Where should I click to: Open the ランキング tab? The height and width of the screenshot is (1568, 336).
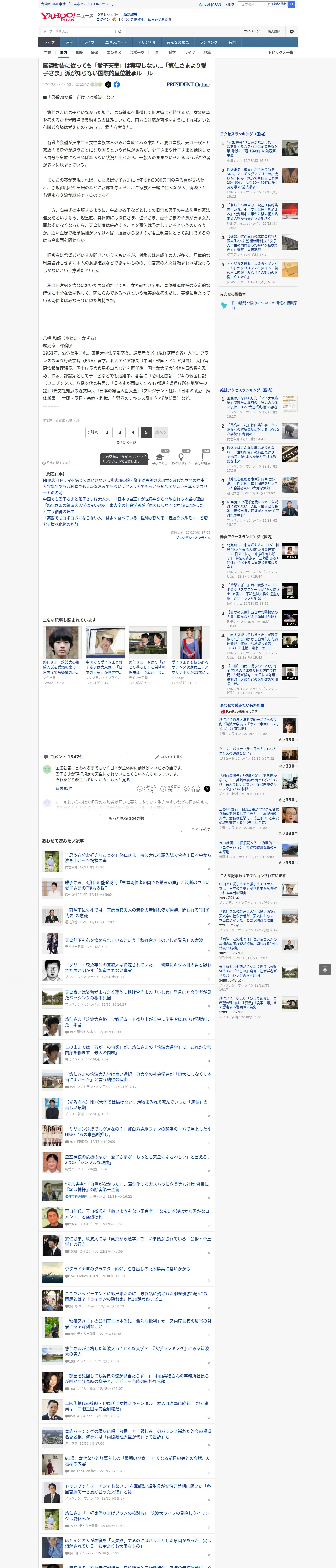click(x=209, y=42)
